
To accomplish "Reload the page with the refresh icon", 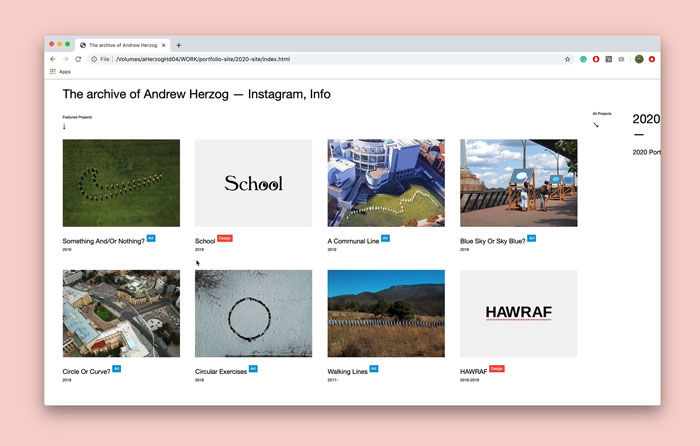I will pyautogui.click(x=78, y=59).
